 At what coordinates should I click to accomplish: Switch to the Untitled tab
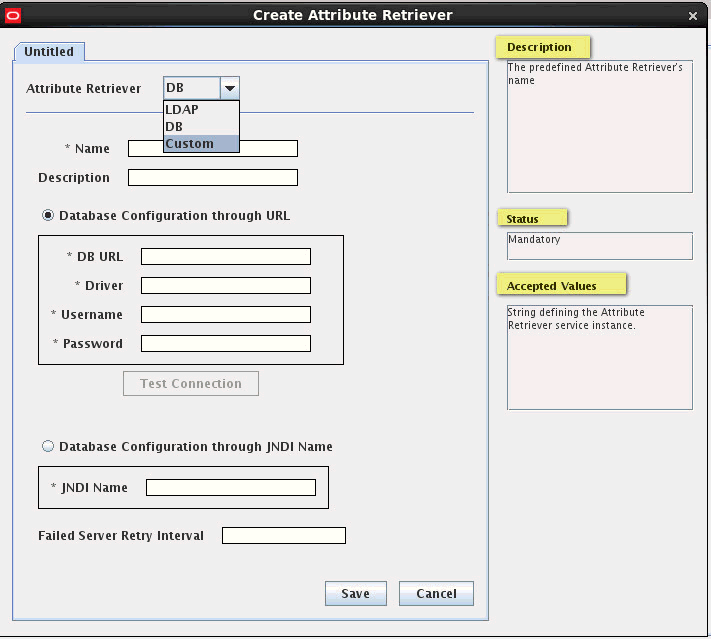click(x=49, y=52)
